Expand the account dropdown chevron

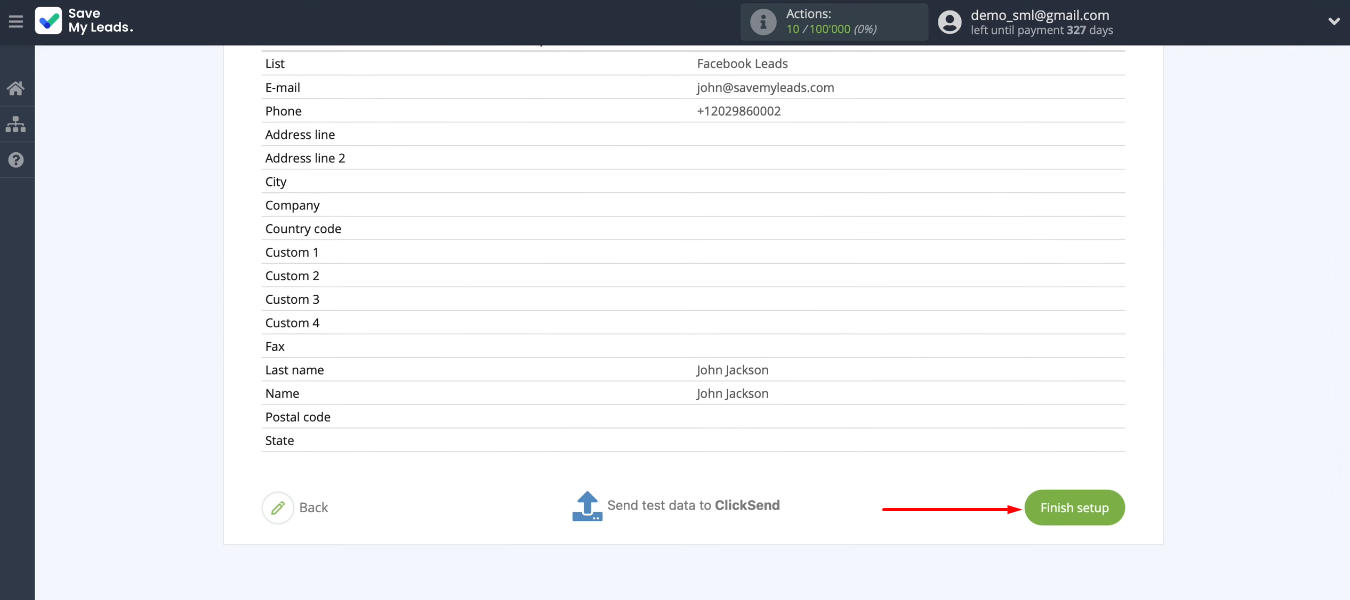1333,22
